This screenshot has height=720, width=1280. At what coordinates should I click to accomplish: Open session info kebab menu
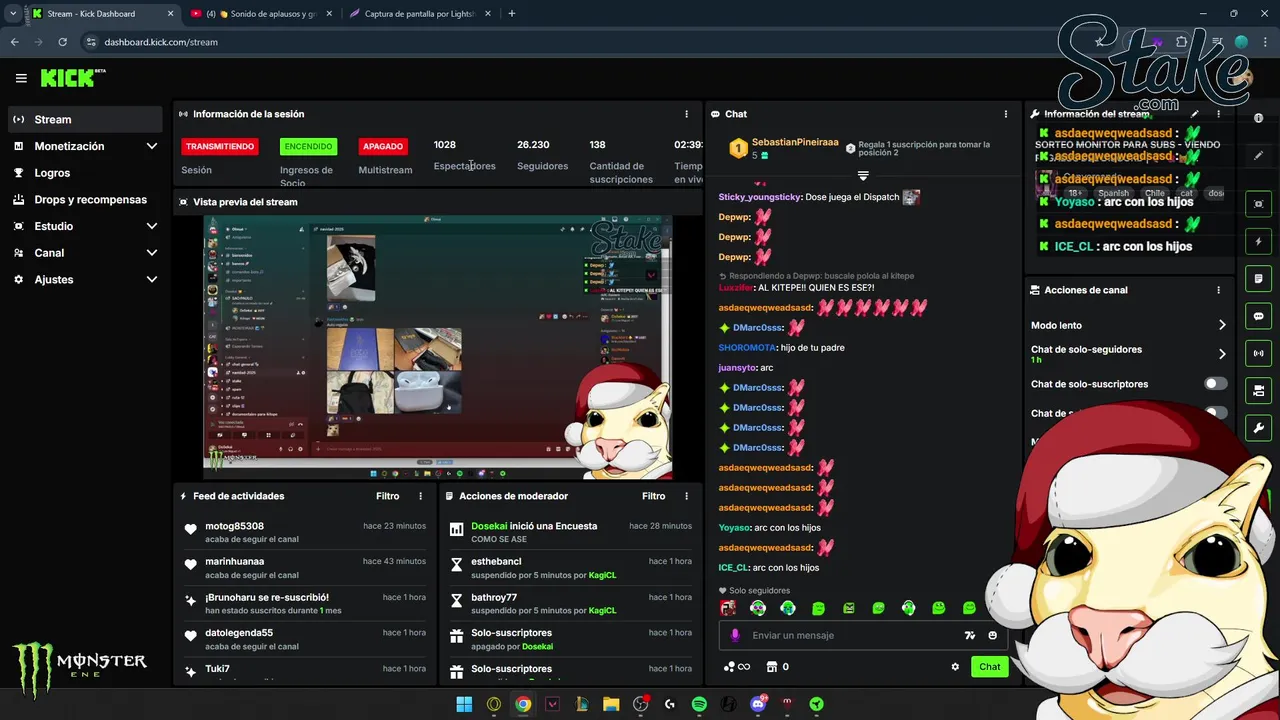[x=686, y=114]
